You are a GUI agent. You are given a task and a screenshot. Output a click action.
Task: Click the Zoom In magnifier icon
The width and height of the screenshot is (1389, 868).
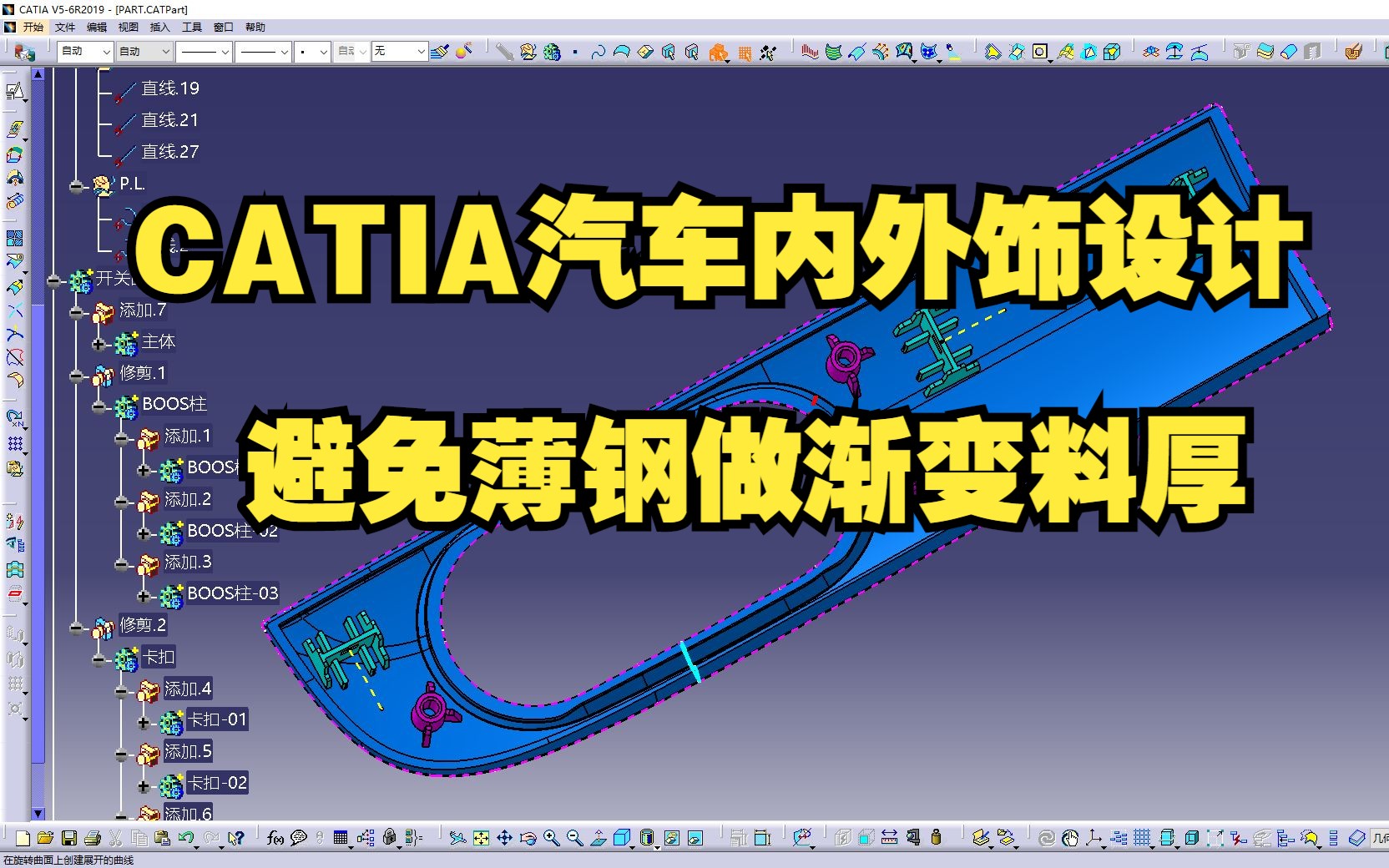pyautogui.click(x=551, y=838)
